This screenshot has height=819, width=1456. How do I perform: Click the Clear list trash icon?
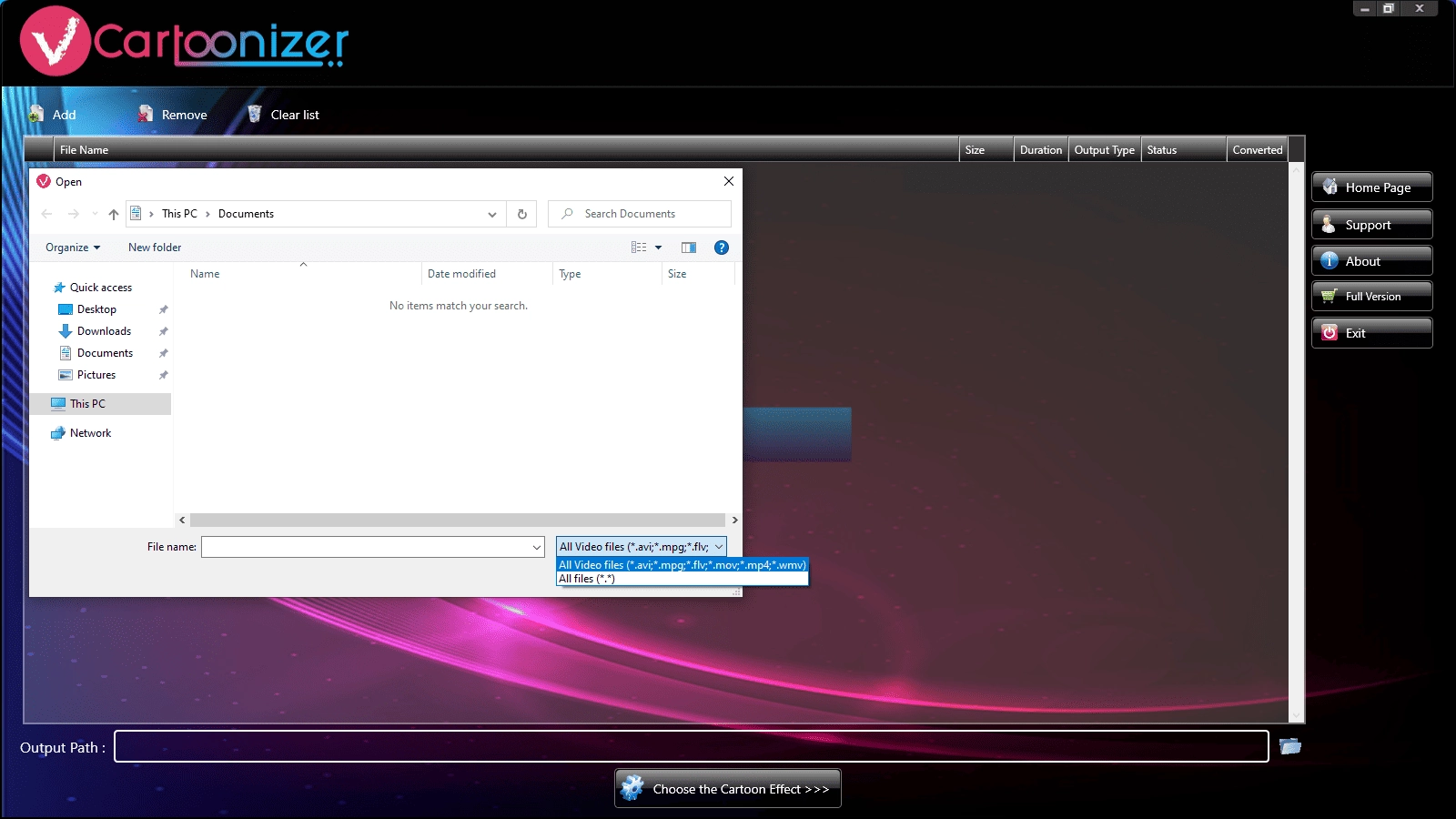pos(255,114)
